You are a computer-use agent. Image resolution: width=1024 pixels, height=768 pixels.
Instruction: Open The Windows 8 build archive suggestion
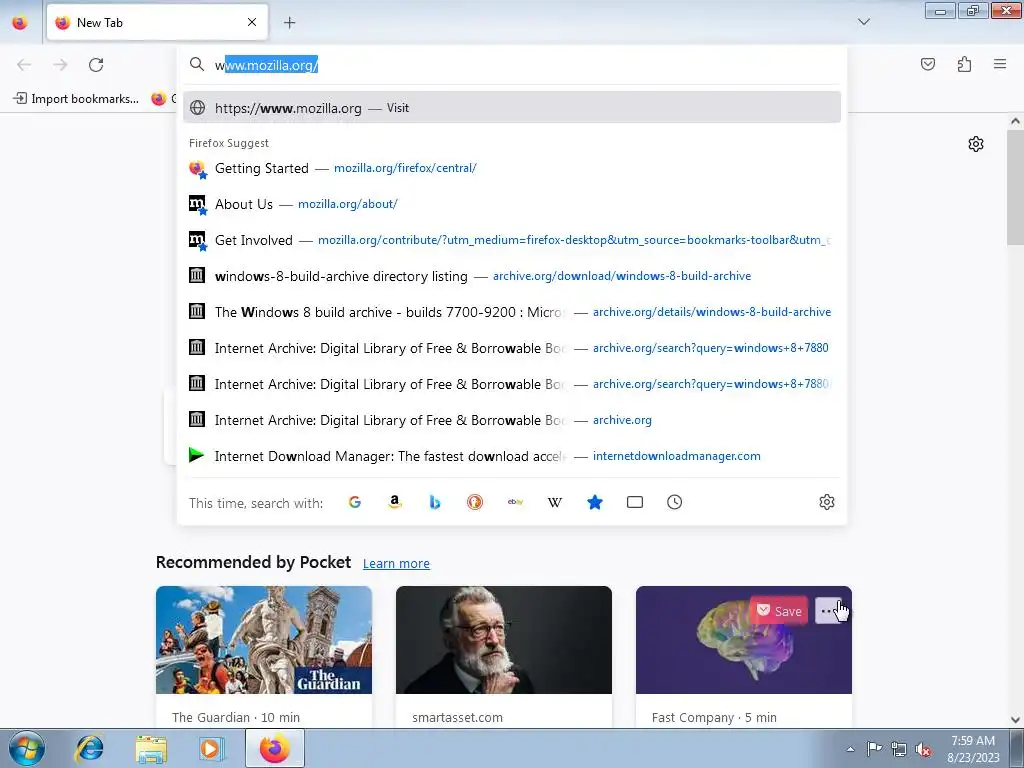pos(512,312)
